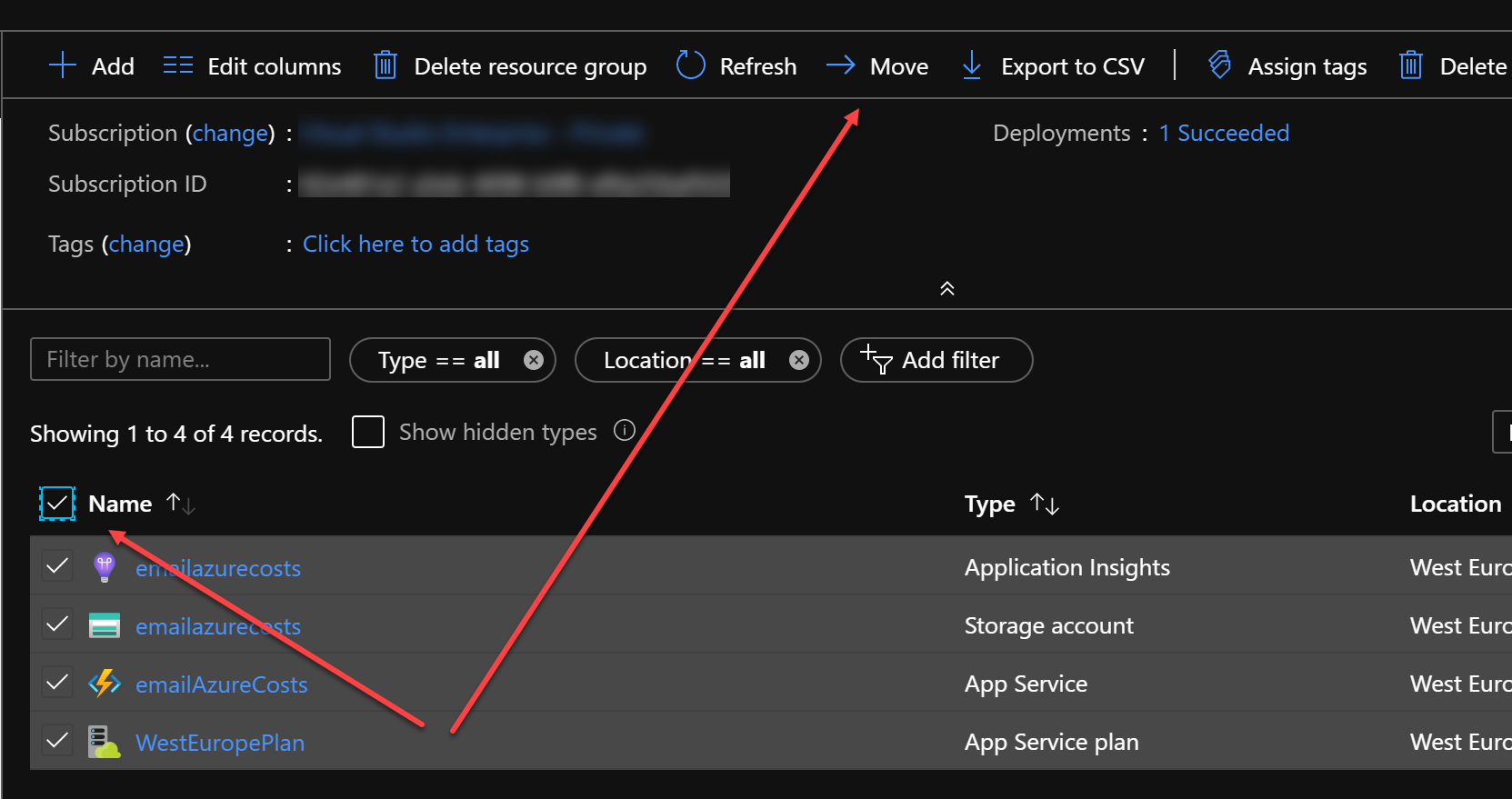Click the Add plus icon
The image size is (1512, 799).
pyautogui.click(x=62, y=66)
